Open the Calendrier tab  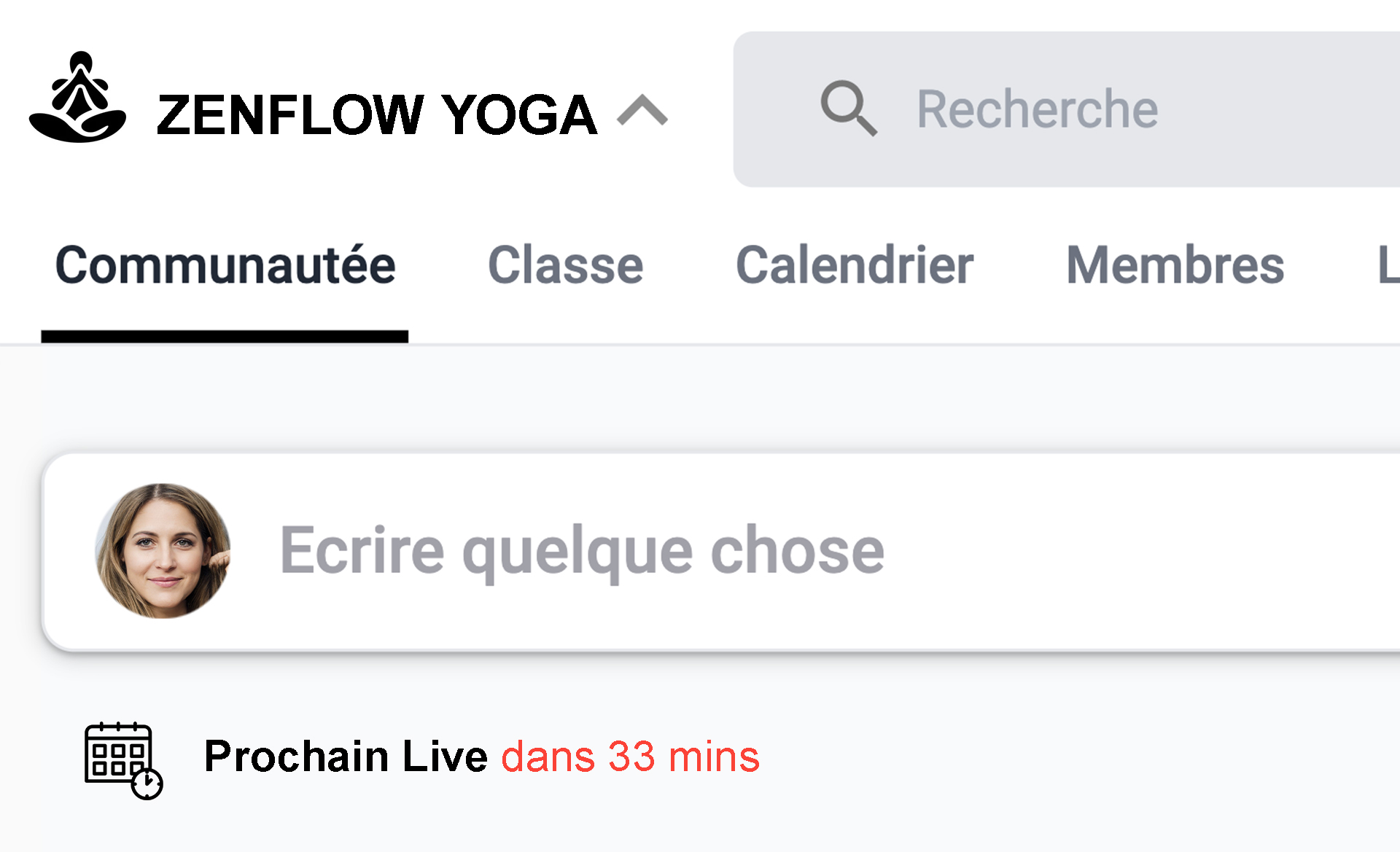tap(855, 265)
